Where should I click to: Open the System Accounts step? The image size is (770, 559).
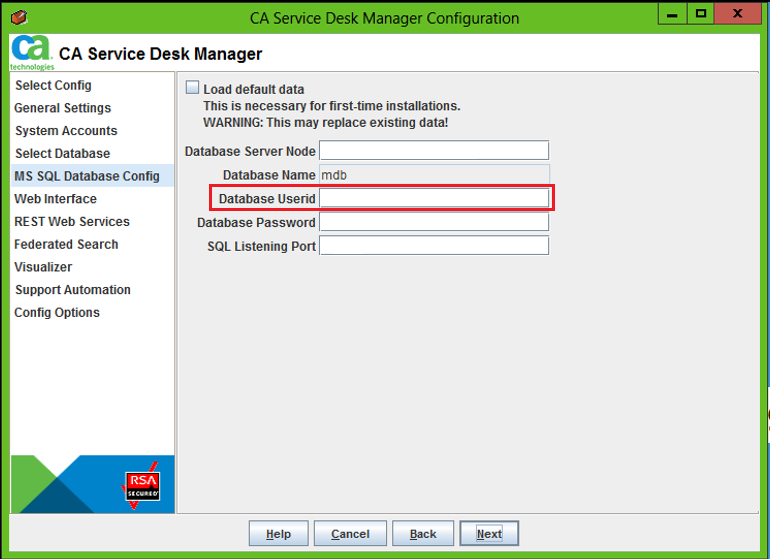[x=66, y=131]
